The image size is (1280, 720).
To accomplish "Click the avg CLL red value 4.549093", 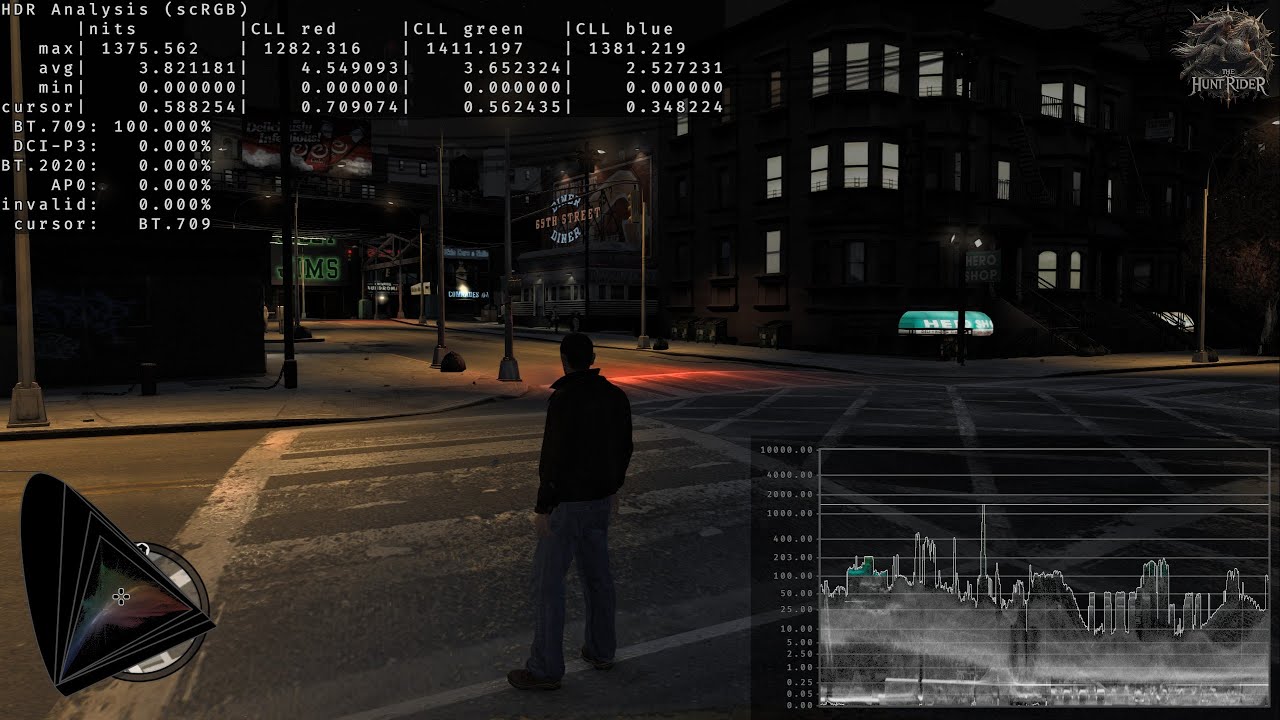I will 350,68.
